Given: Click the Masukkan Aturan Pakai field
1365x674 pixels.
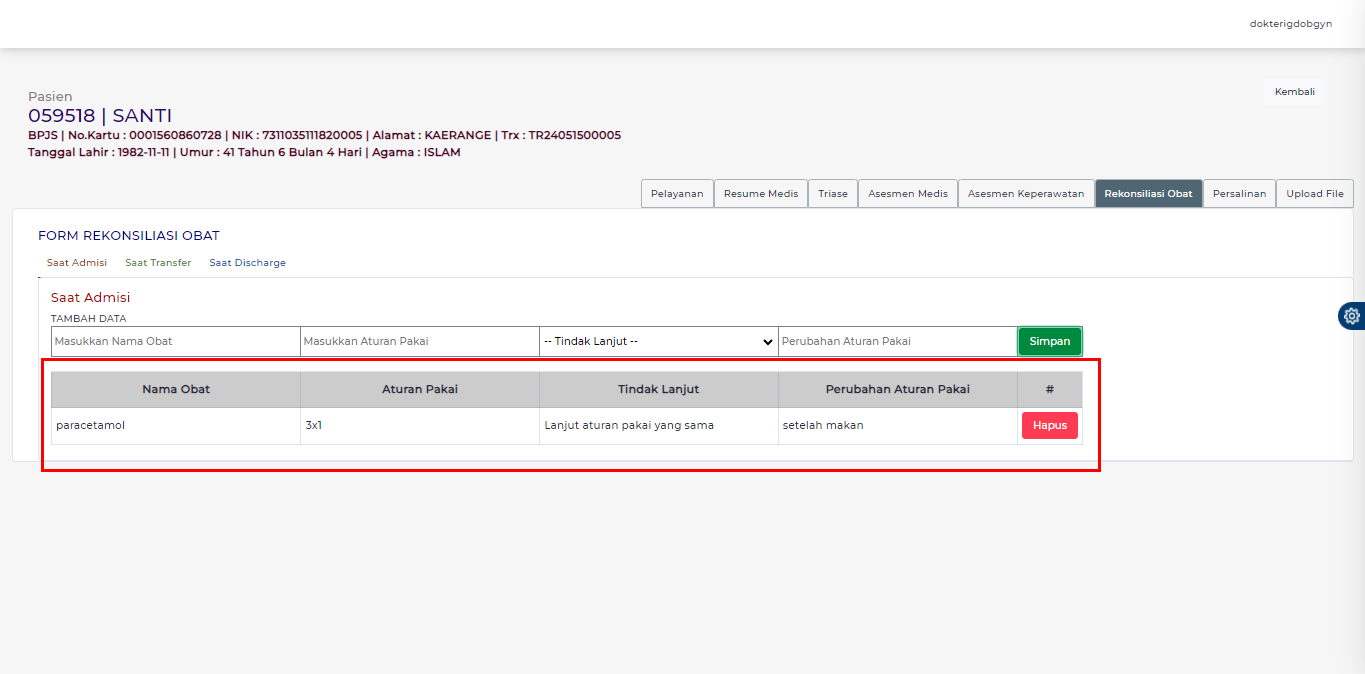Looking at the screenshot, I should [419, 341].
